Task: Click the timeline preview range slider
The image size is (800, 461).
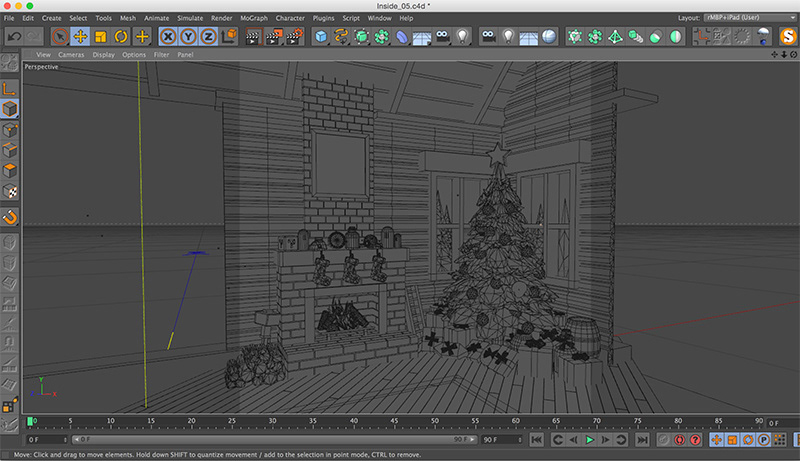Action: [x=274, y=440]
